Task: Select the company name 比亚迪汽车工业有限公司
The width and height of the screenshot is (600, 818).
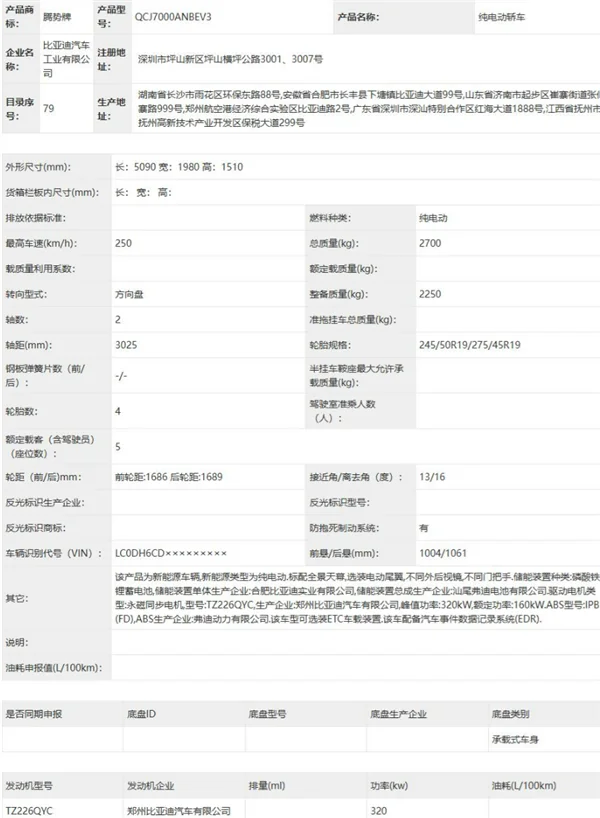Action: click(66, 59)
